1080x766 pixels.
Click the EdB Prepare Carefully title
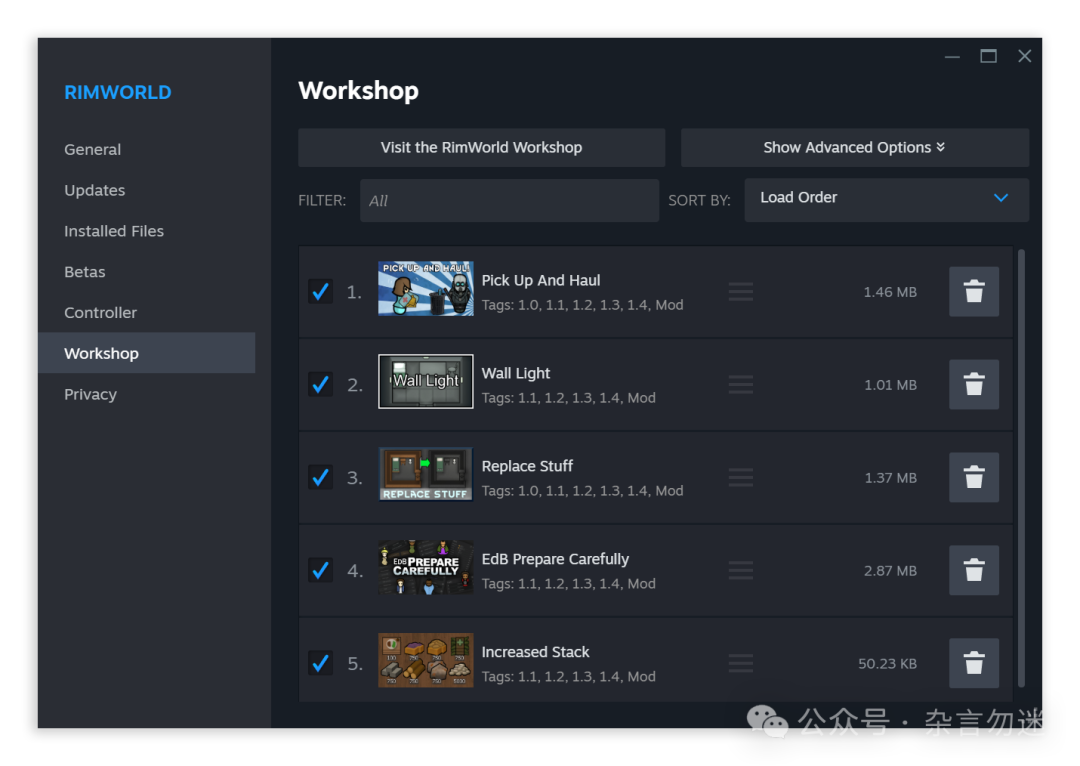coord(555,559)
